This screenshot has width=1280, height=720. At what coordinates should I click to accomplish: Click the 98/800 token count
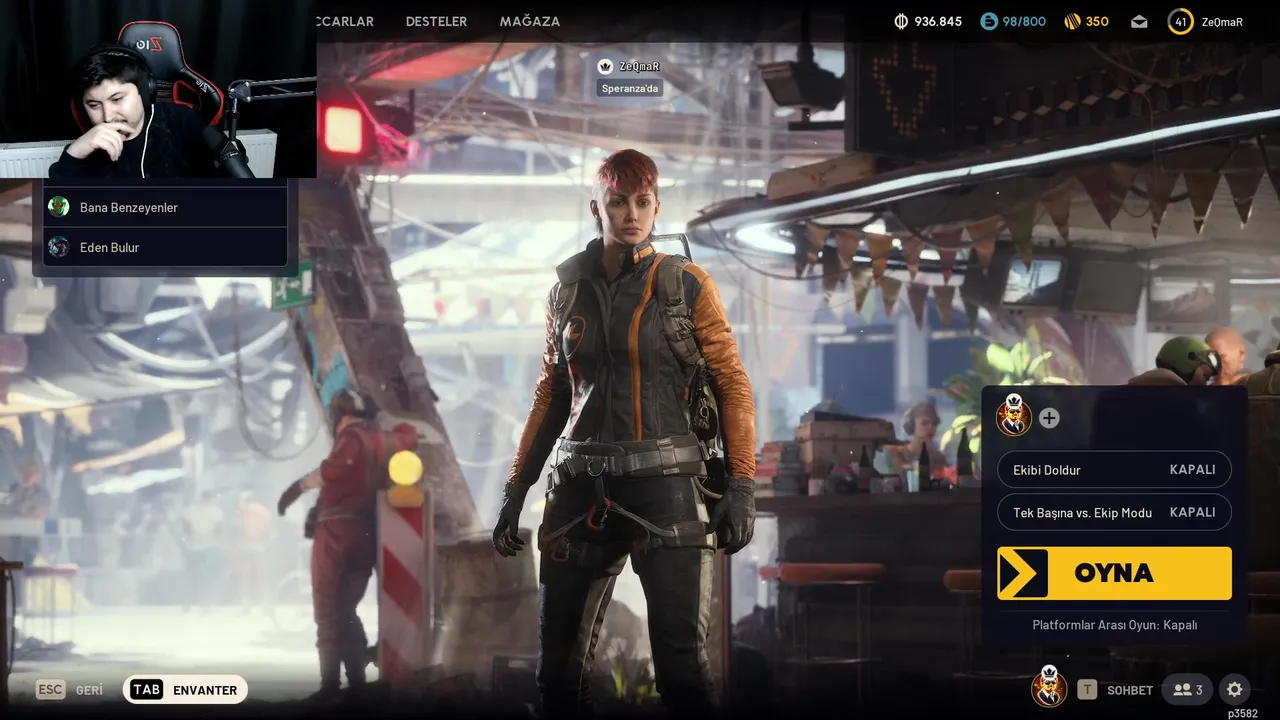click(1024, 21)
